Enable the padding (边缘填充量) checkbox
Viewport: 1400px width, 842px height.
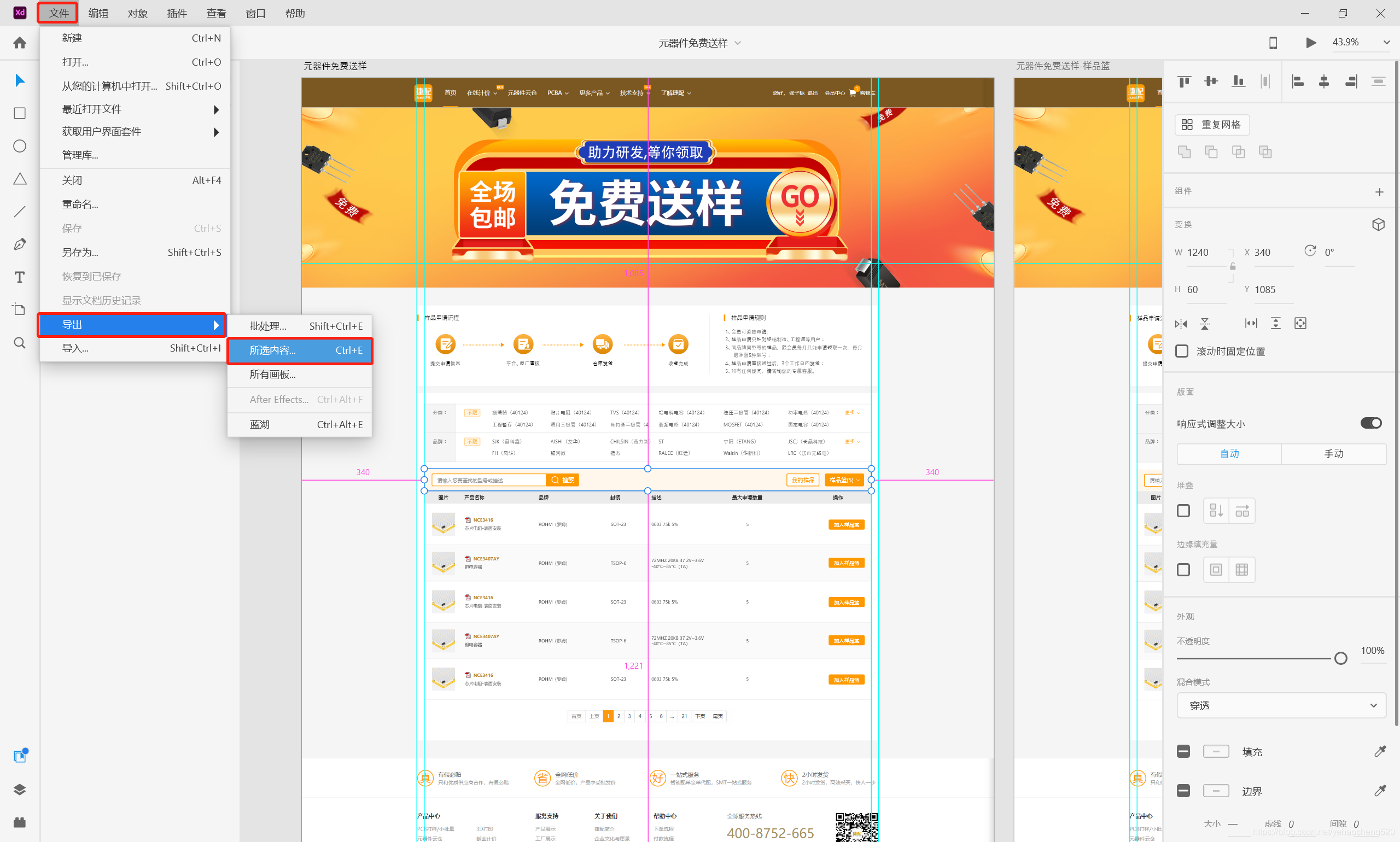[x=1183, y=570]
